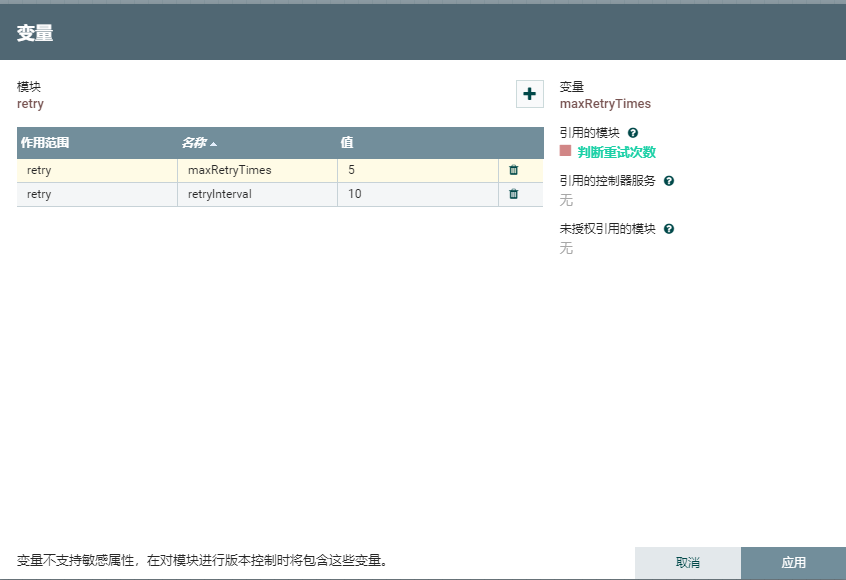Screen dimensions: 846x580
Task: Click red stopped status icon beside 判断重试次数
Action: point(565,151)
